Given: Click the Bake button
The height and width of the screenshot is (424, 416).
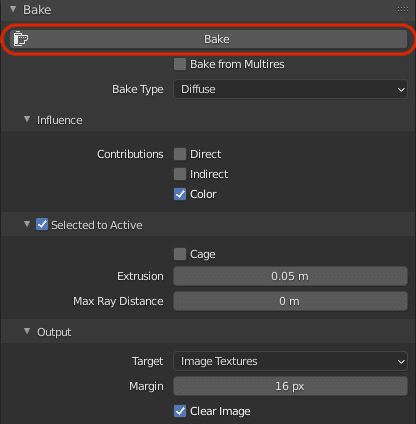Looking at the screenshot, I should coord(208,39).
